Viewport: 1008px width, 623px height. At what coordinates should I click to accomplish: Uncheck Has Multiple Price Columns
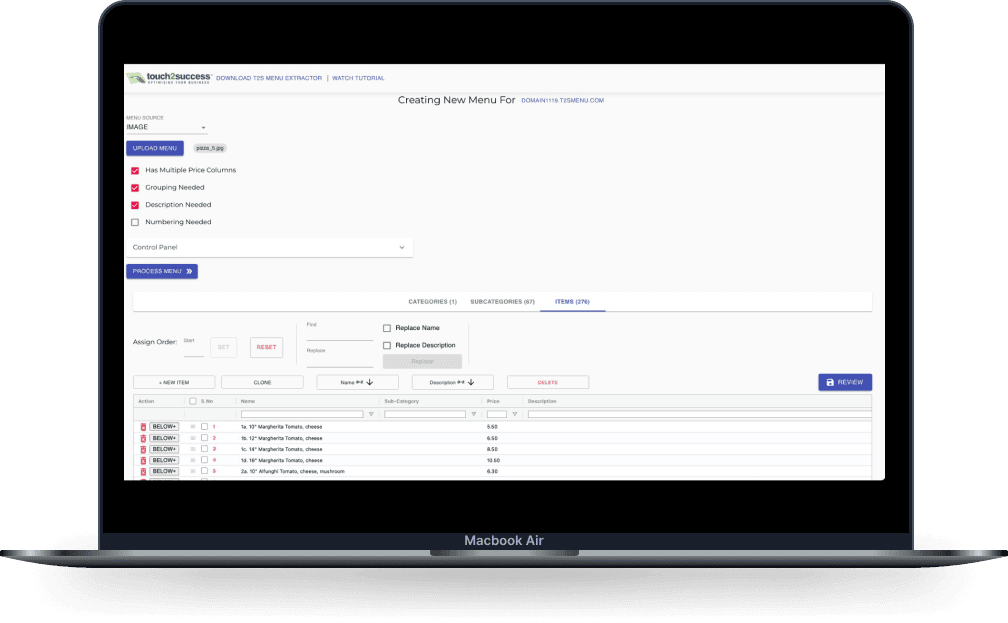coord(135,170)
